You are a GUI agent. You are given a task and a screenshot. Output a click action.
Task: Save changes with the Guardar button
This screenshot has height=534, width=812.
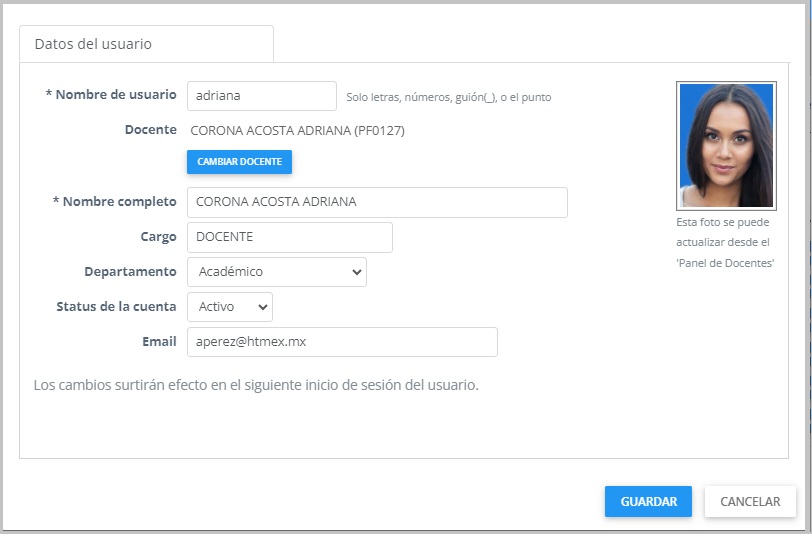coord(648,502)
